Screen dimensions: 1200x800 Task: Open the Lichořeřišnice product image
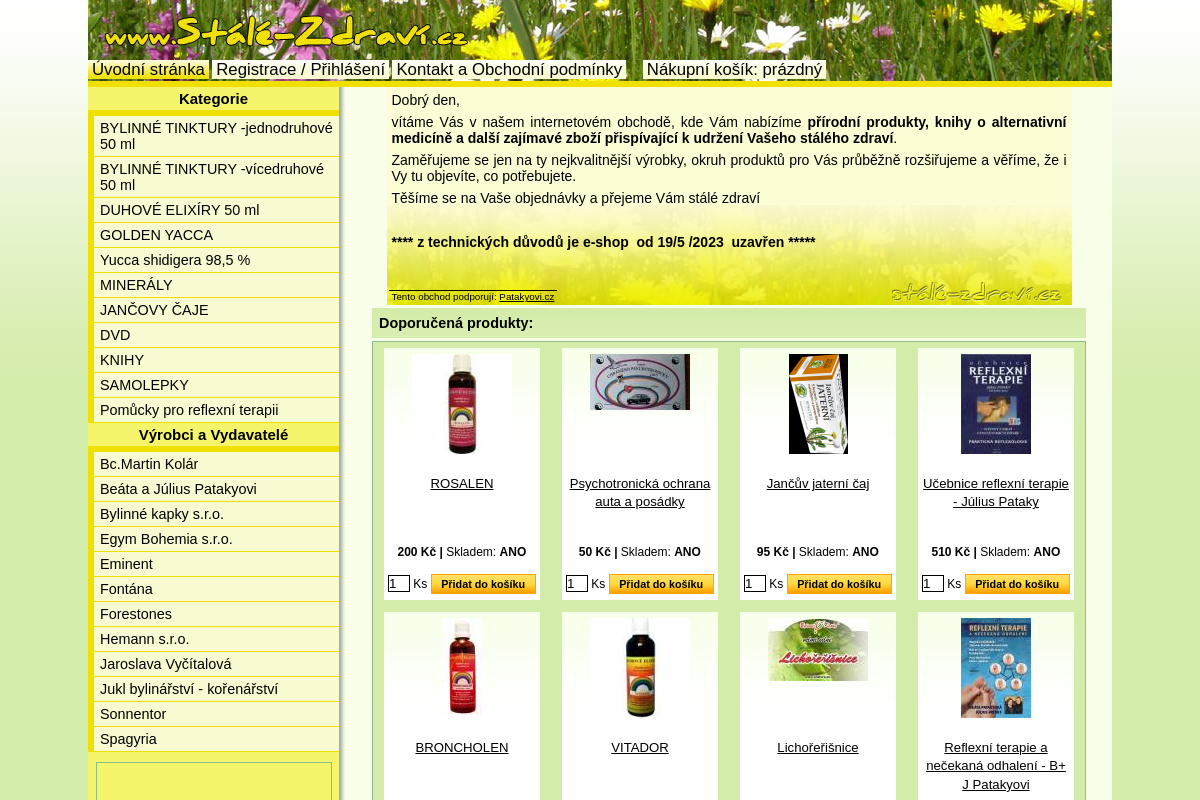tap(818, 650)
